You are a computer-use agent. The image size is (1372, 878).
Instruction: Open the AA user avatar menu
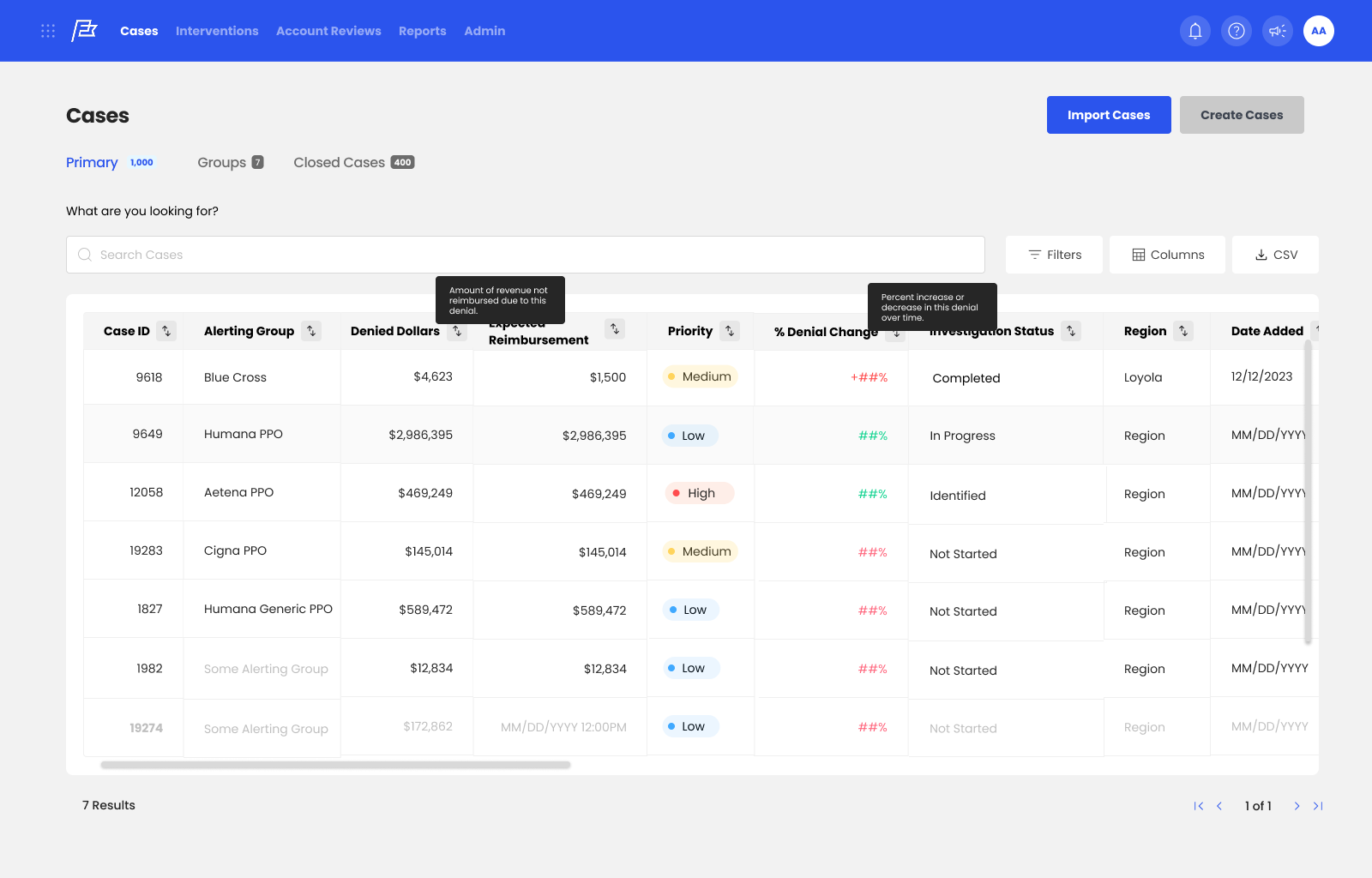point(1319,31)
